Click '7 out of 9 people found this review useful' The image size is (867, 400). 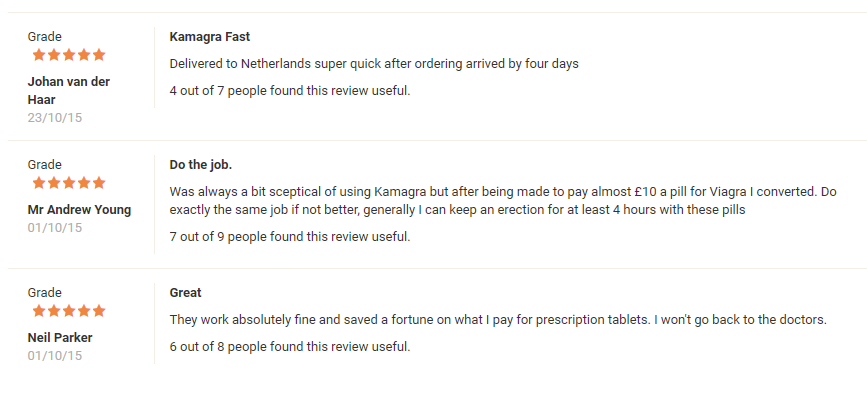coord(290,237)
